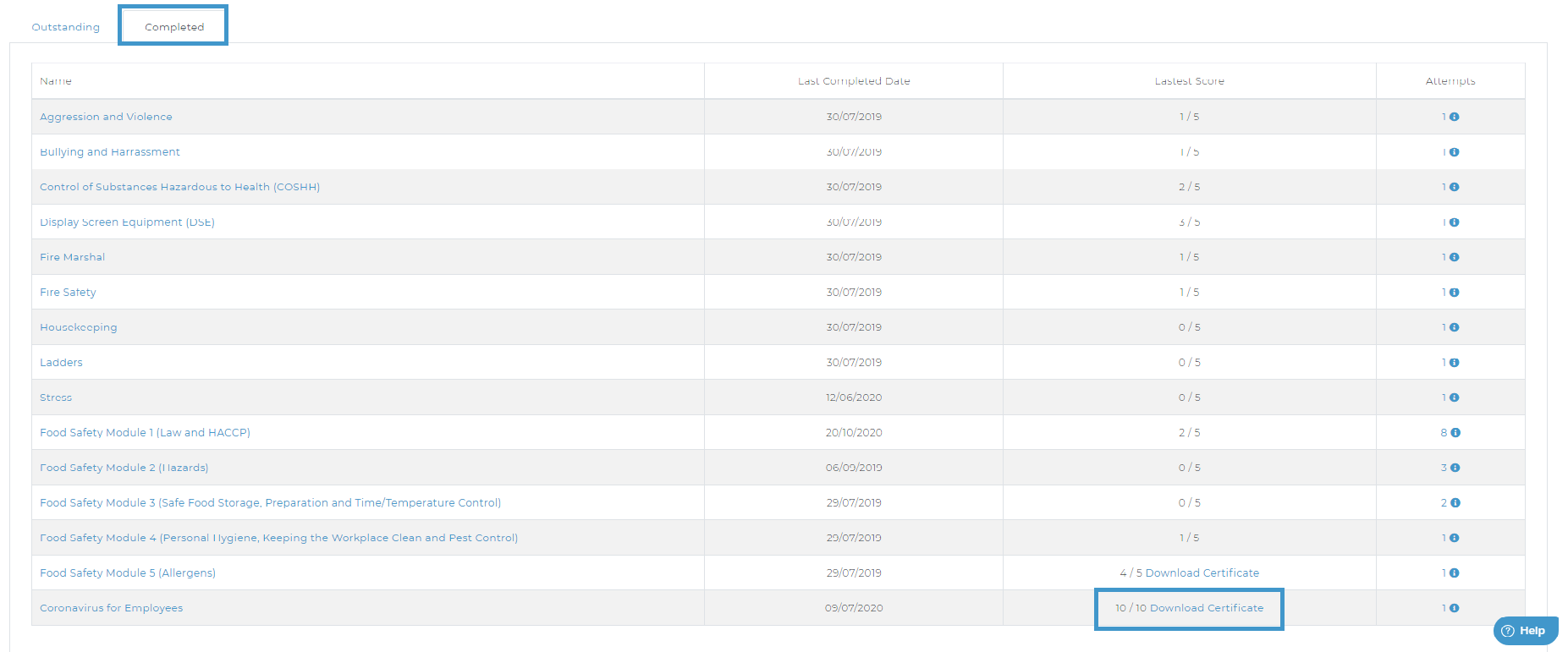Open info icon for Food Safety Module 2
The width and height of the screenshot is (1568, 652).
point(1455,468)
